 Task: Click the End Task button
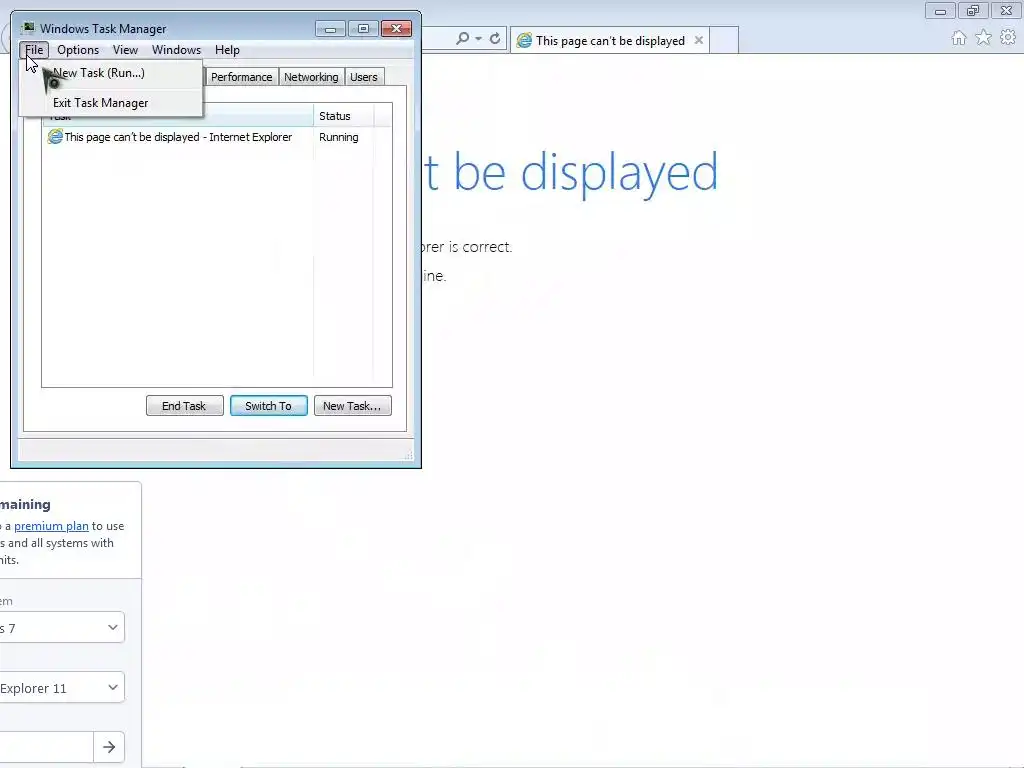click(184, 406)
